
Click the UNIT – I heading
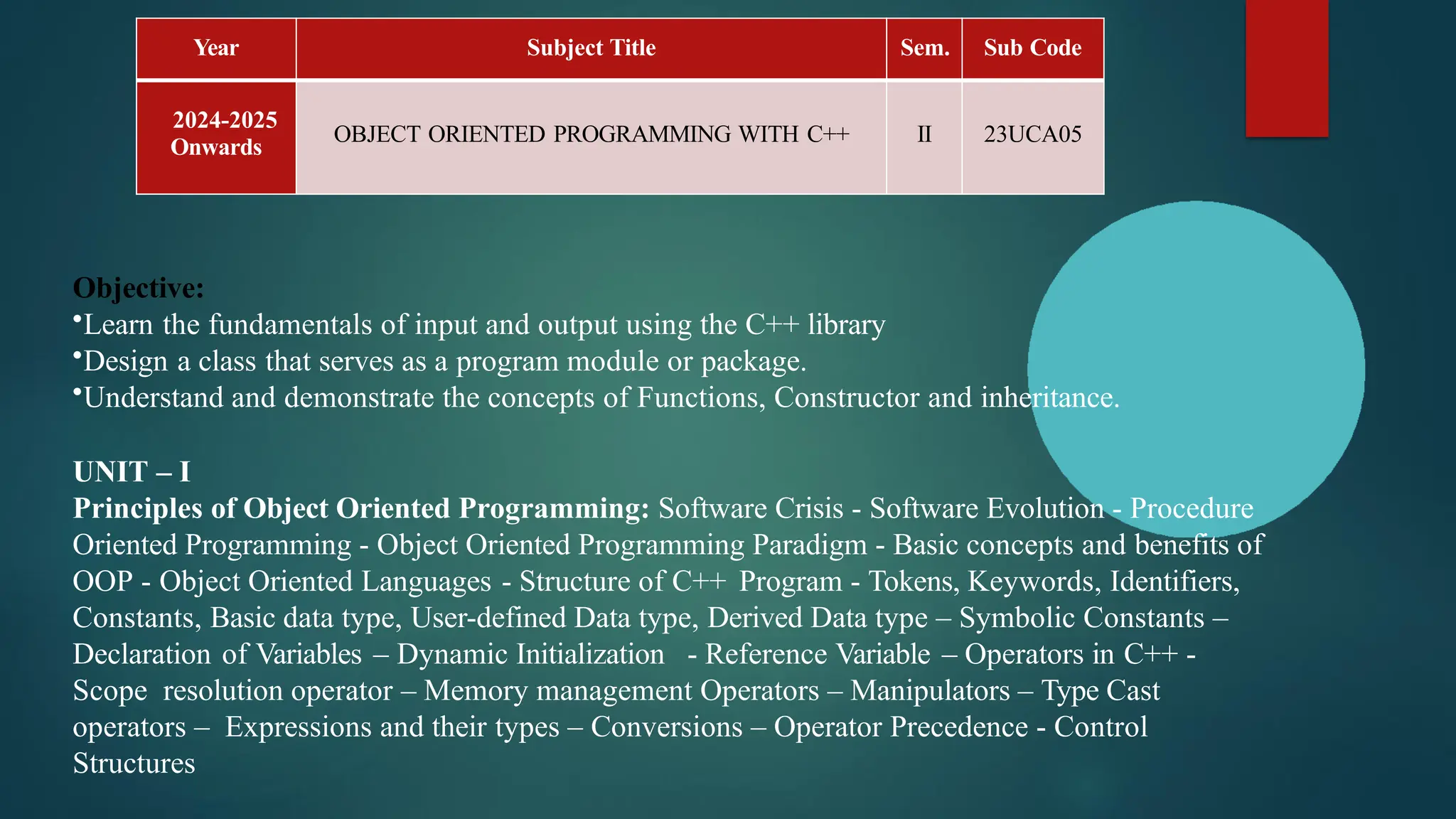tap(132, 471)
